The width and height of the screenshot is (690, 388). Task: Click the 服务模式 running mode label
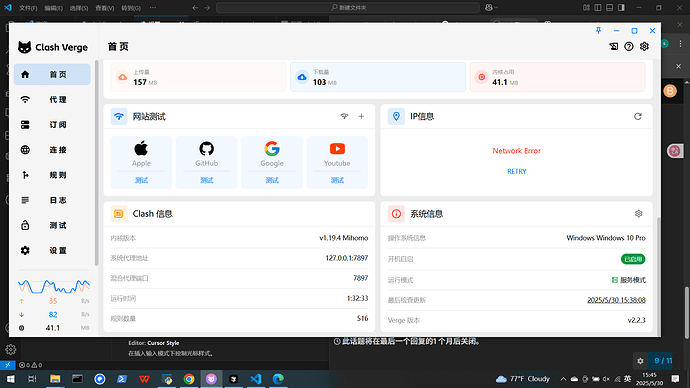pyautogui.click(x=629, y=280)
